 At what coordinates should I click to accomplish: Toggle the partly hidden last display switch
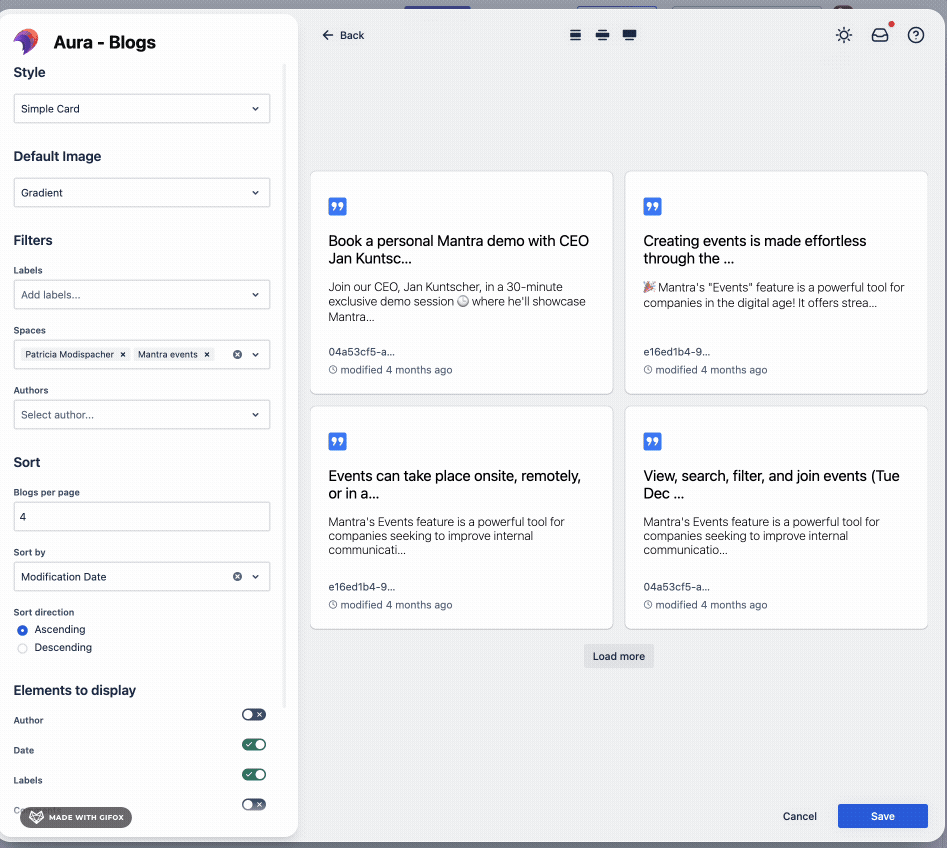pyautogui.click(x=254, y=805)
